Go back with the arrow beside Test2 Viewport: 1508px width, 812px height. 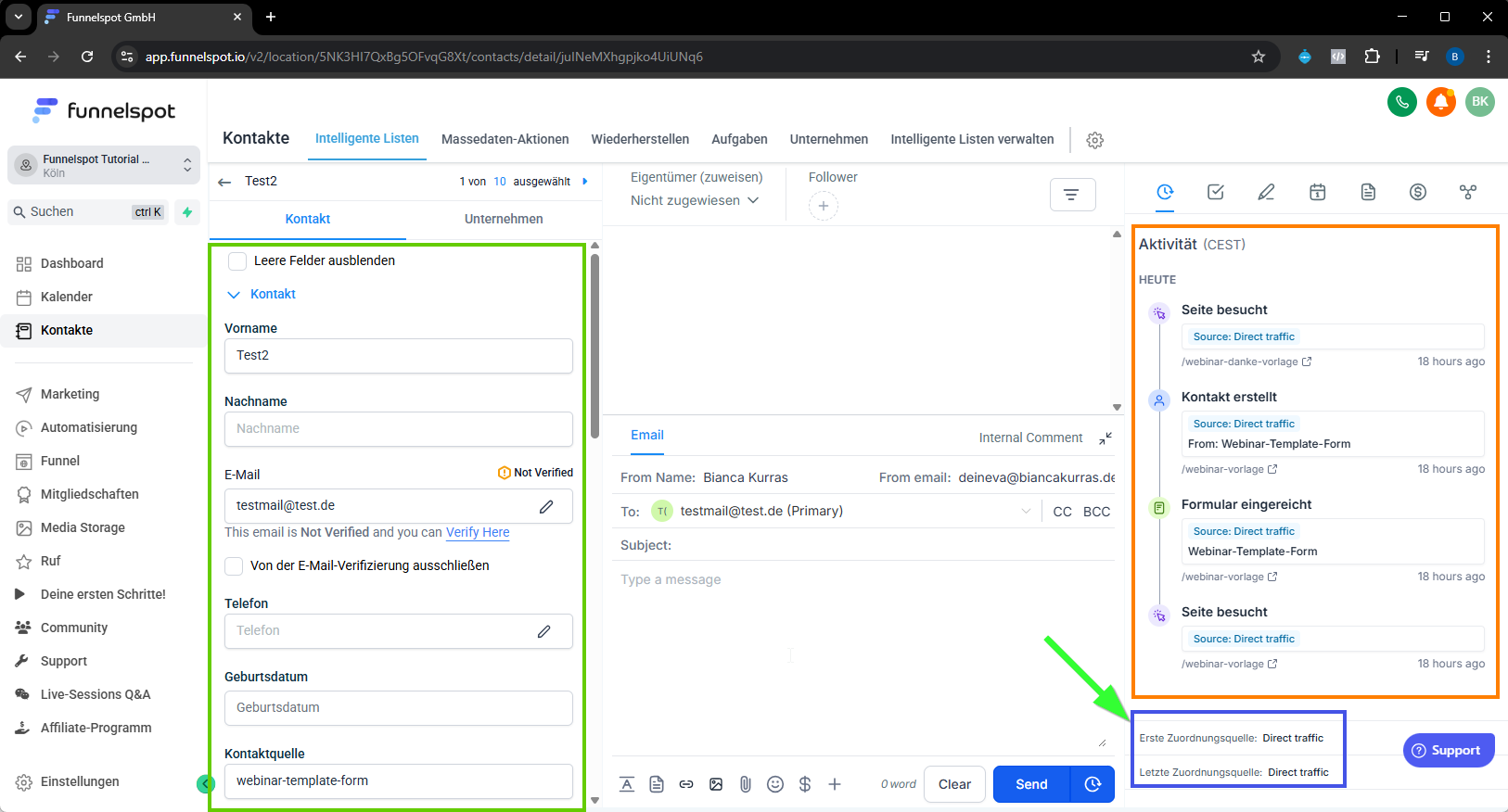click(224, 182)
